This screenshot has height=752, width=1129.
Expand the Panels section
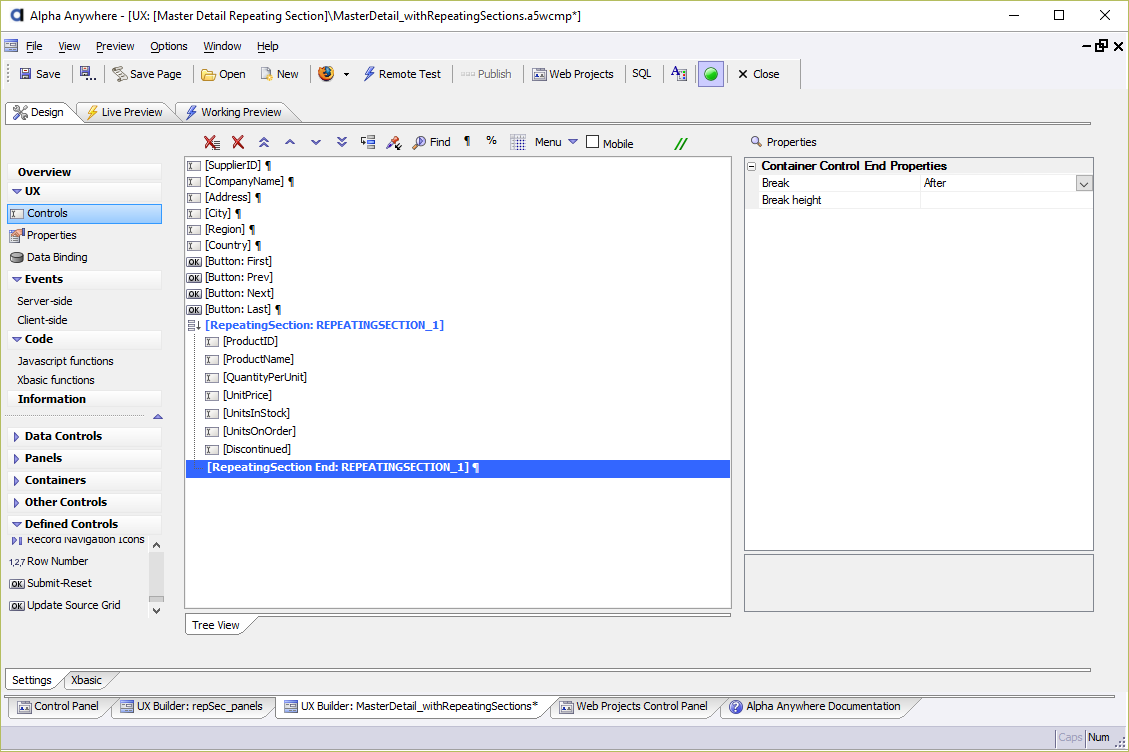(x=17, y=459)
